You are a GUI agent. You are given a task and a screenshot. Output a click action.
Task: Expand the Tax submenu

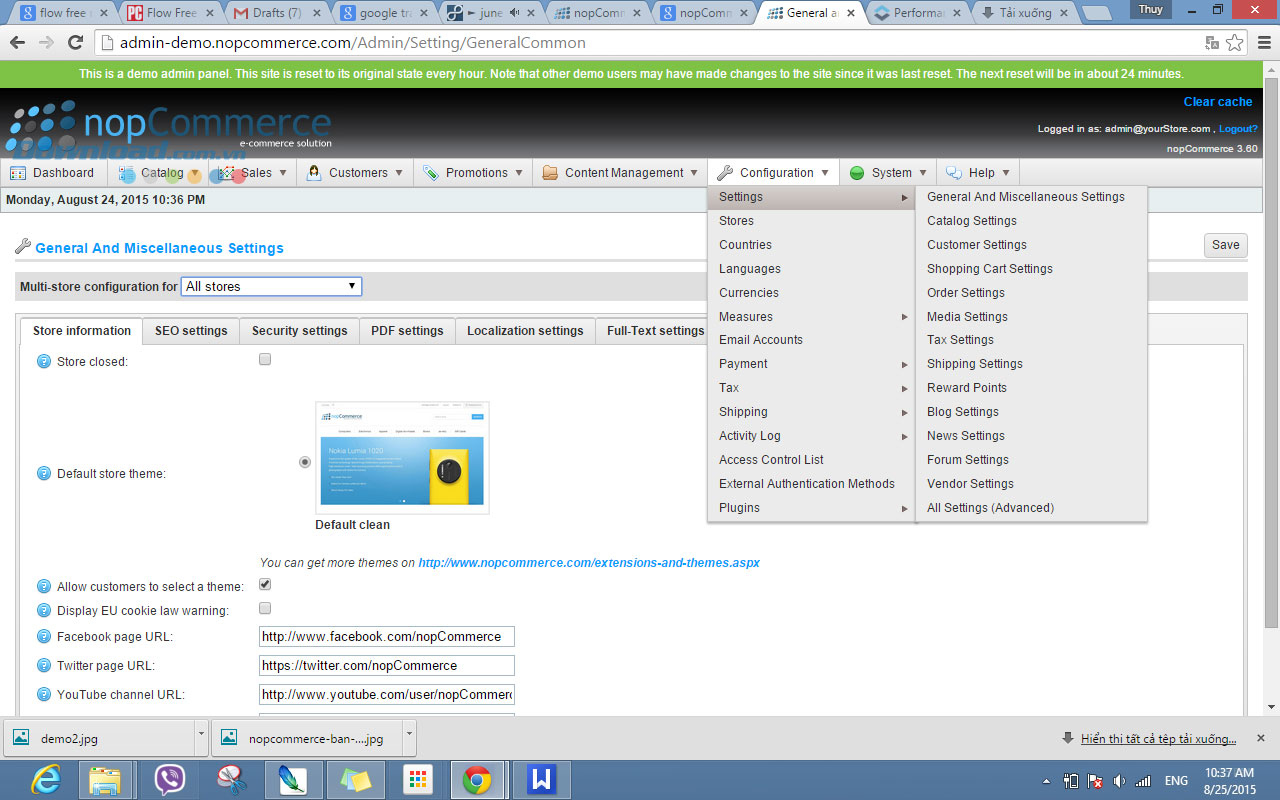[811, 388]
